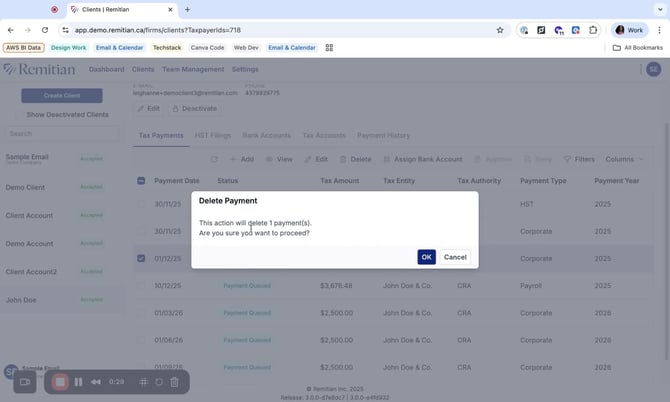Stop the screen recording
670x402 pixels.
point(60,382)
